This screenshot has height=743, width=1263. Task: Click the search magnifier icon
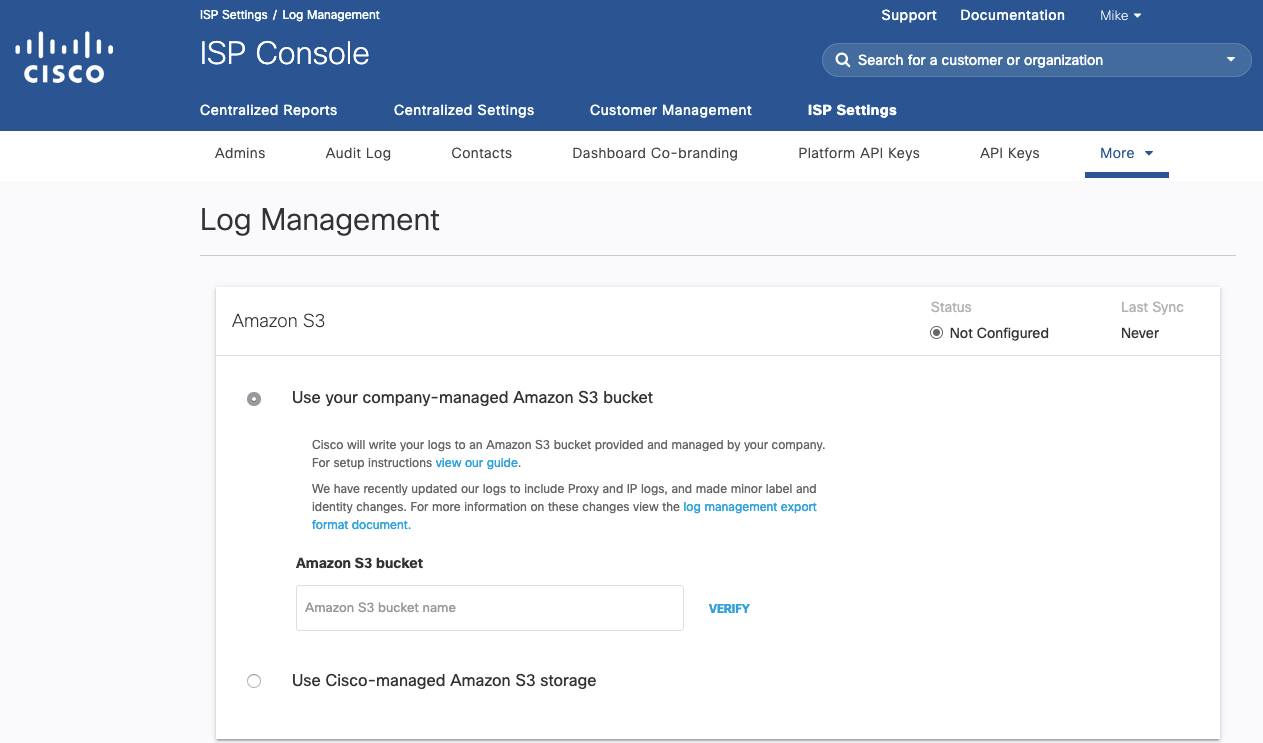843,60
